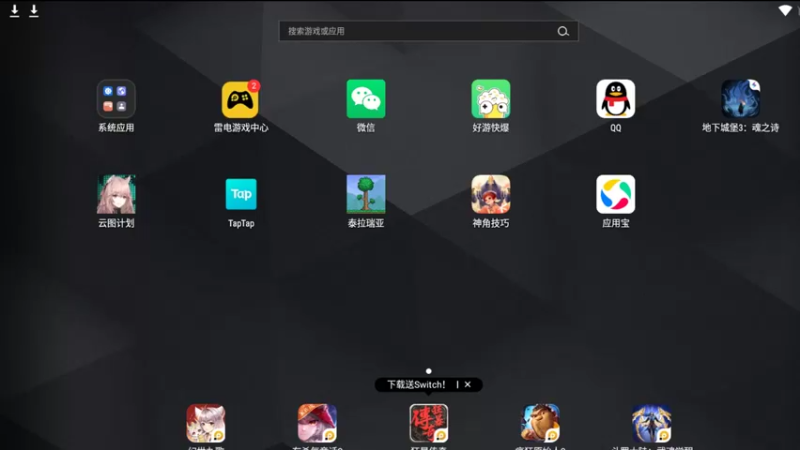This screenshot has height=450, width=800.
Task: Click the home page indicator dot
Action: click(429, 371)
